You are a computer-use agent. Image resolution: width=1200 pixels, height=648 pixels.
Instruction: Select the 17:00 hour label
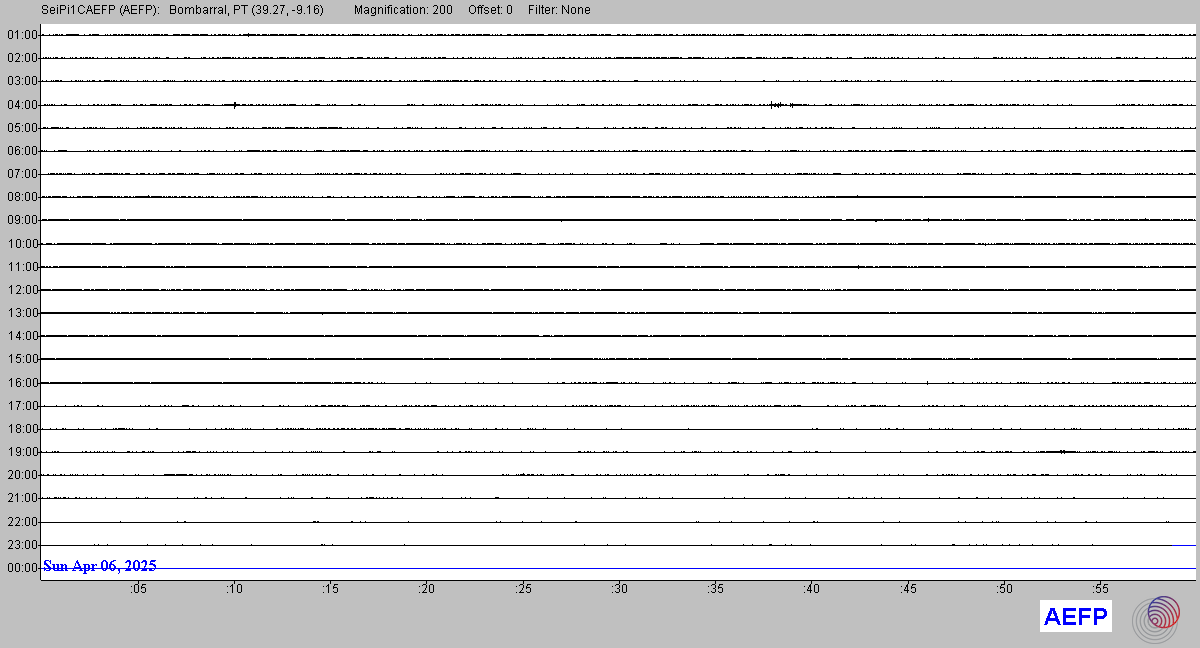tap(22, 406)
